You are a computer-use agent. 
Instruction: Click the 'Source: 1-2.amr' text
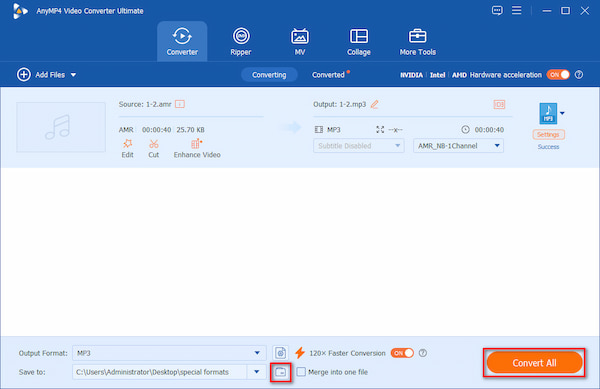(145, 104)
